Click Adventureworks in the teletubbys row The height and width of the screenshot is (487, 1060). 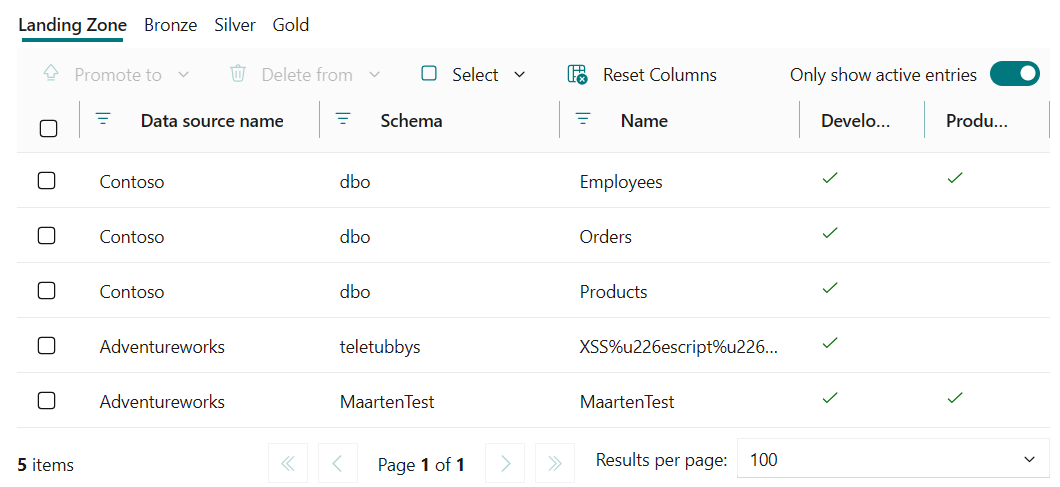[x=162, y=346]
